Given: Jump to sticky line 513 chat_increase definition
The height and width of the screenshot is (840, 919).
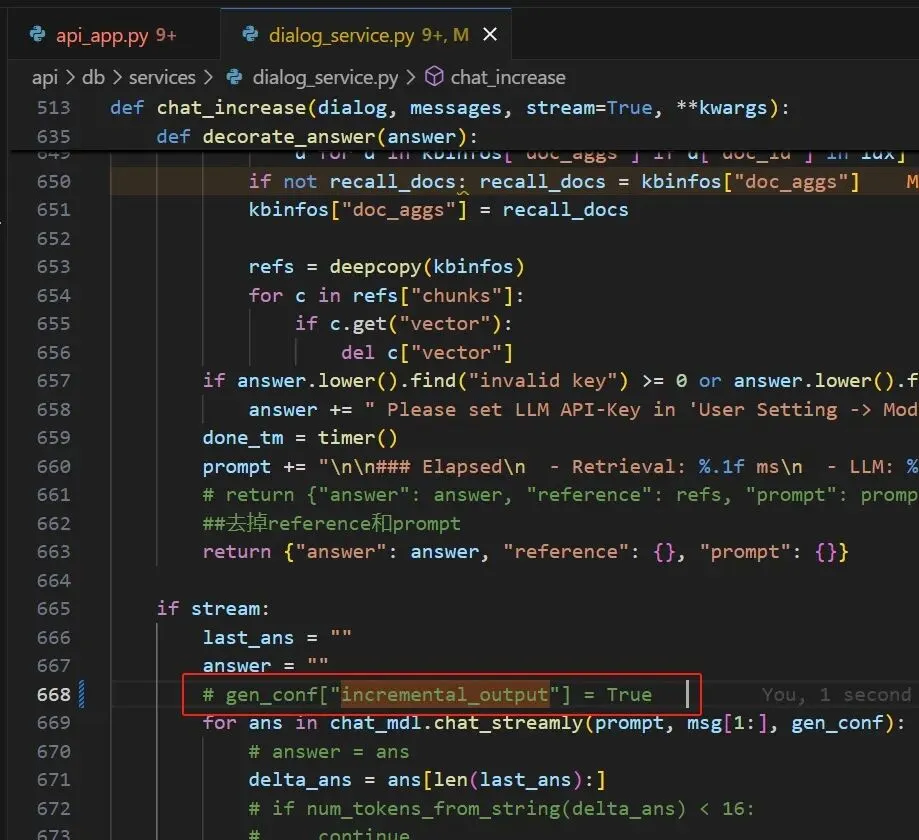Looking at the screenshot, I should [450, 108].
